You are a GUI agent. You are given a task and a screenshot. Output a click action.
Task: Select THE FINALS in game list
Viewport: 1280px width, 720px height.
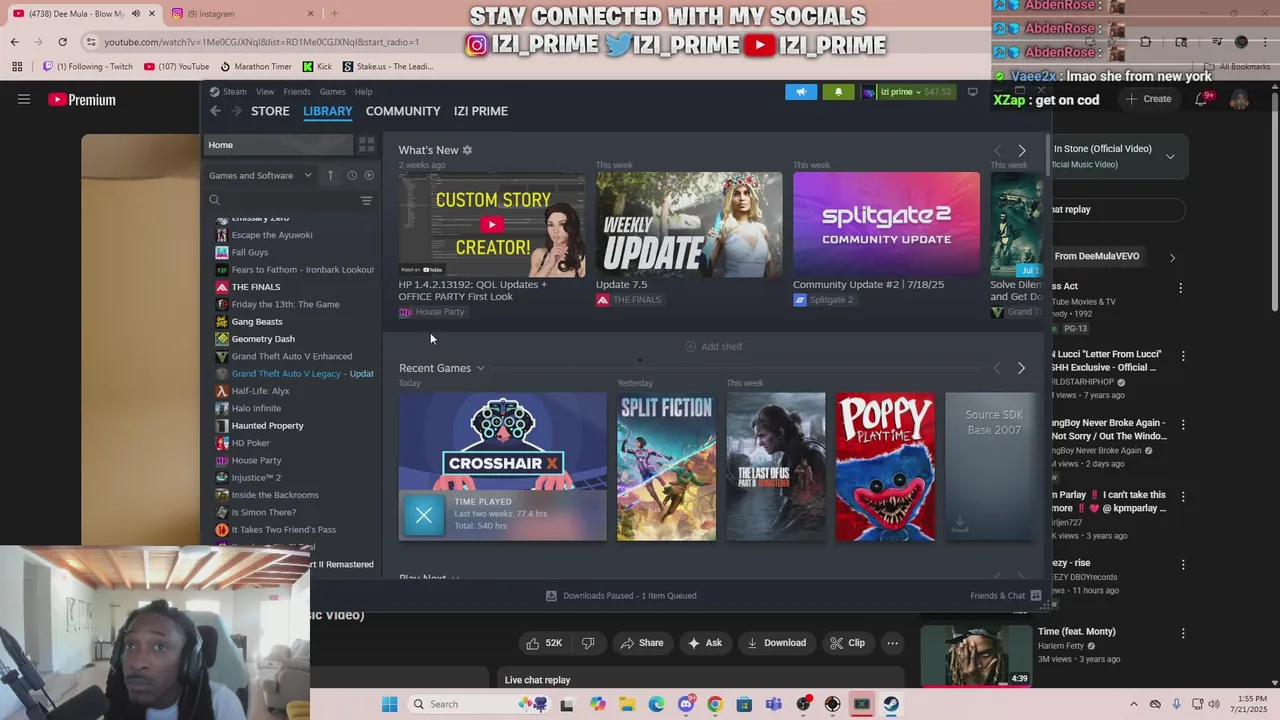point(256,287)
